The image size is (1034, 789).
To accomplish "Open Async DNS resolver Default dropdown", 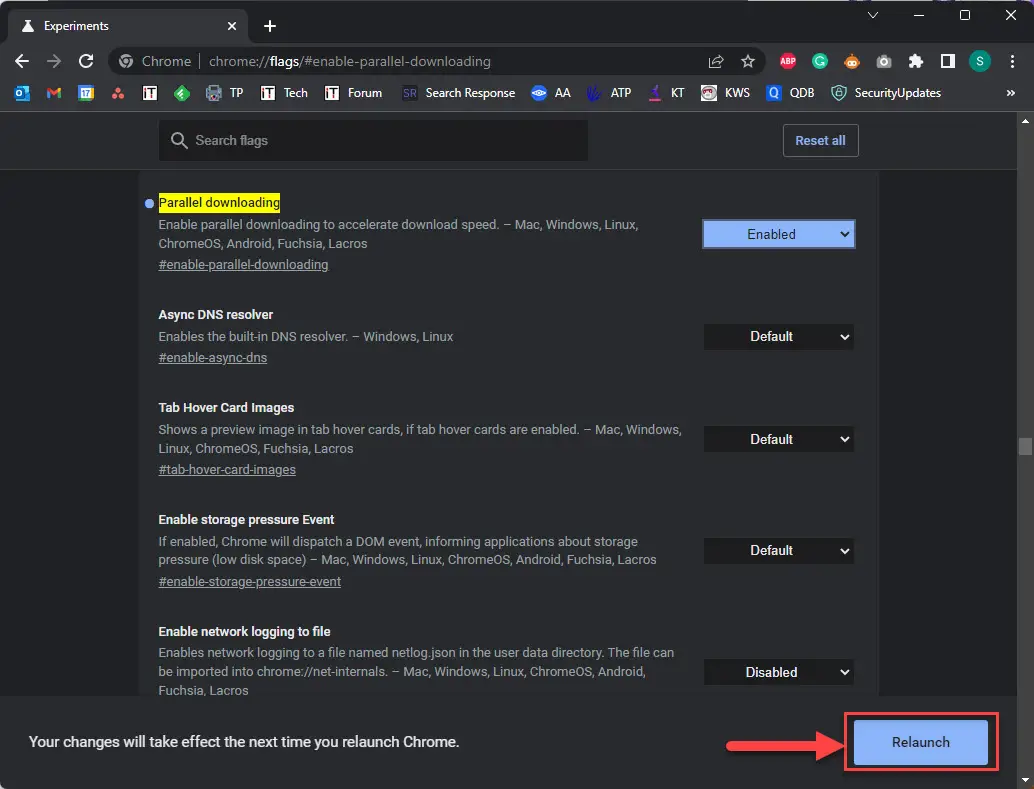I will coord(779,336).
